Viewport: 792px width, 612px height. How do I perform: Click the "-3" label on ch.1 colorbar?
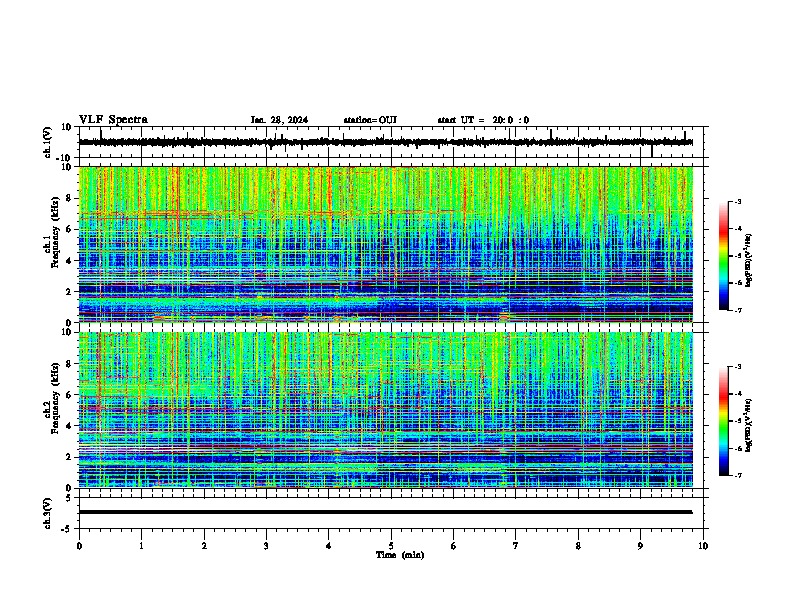pos(737,201)
